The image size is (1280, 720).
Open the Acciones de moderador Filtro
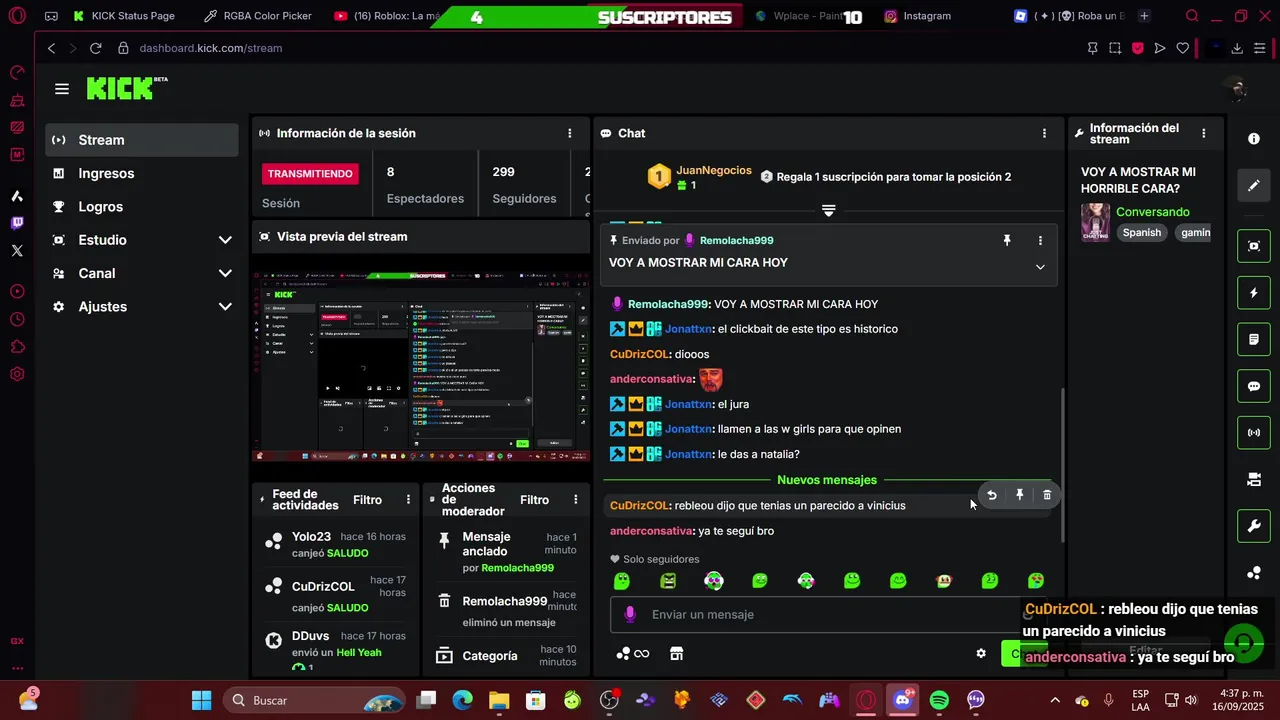534,500
